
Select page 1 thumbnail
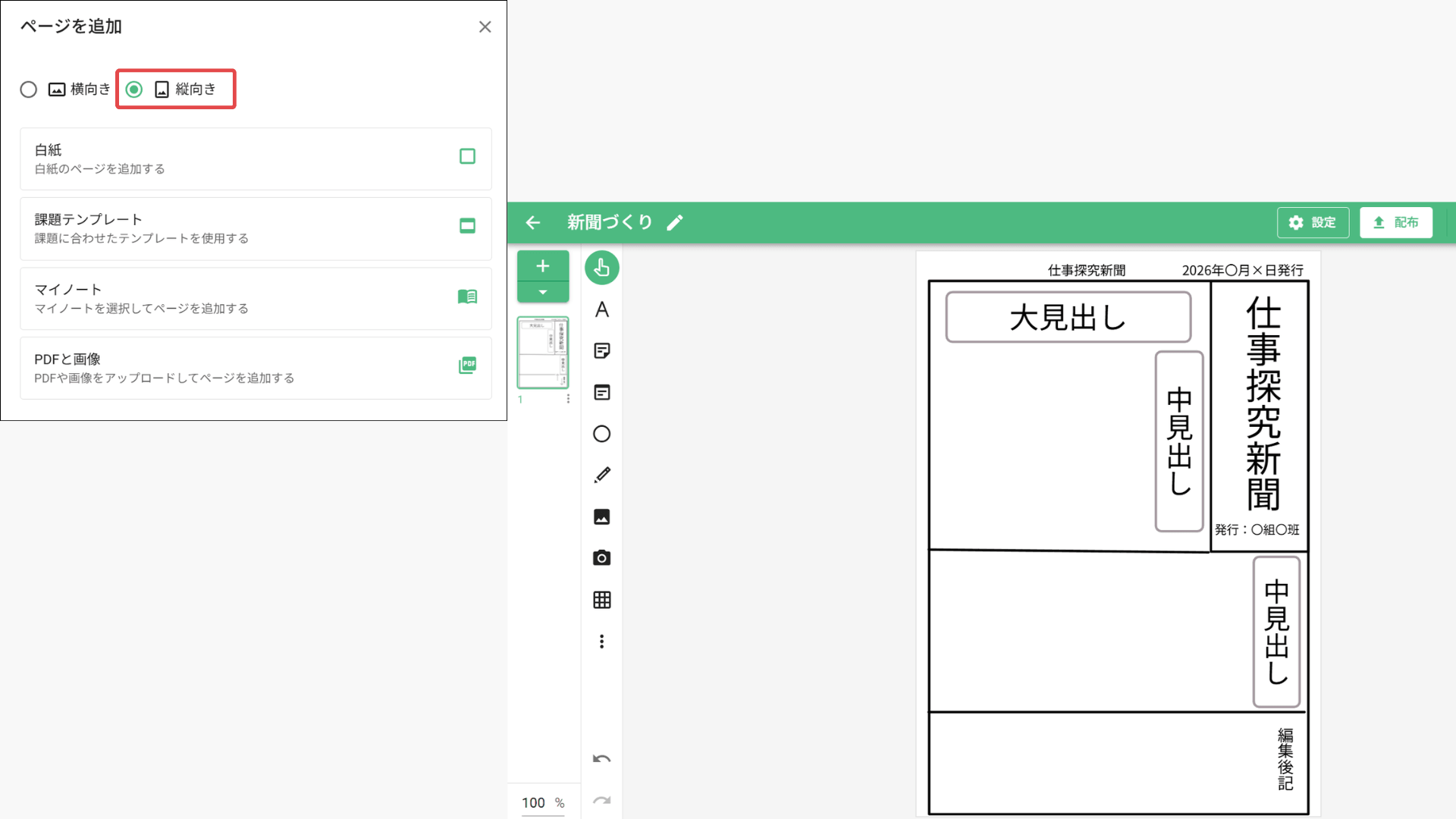point(542,353)
